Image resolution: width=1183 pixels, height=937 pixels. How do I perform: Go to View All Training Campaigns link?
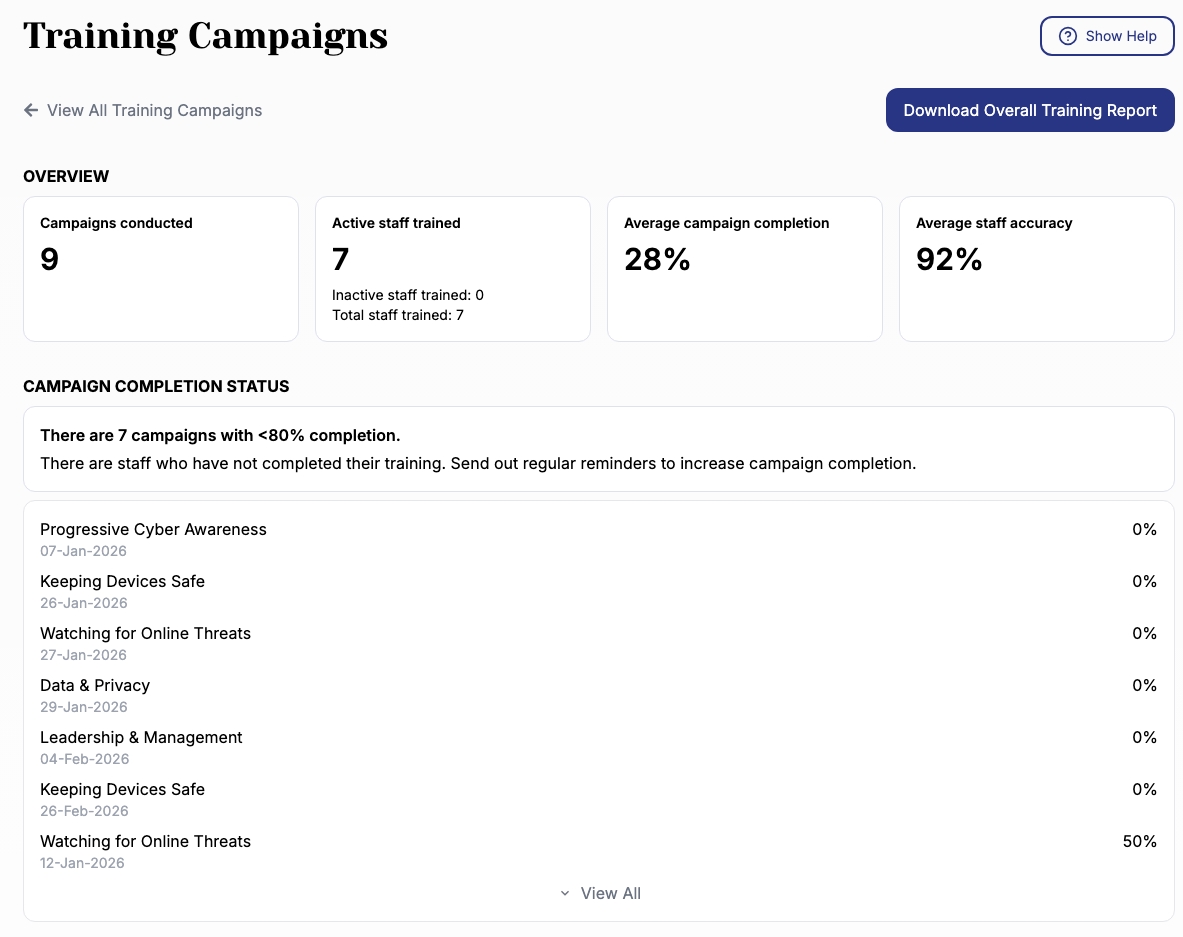[x=154, y=110]
